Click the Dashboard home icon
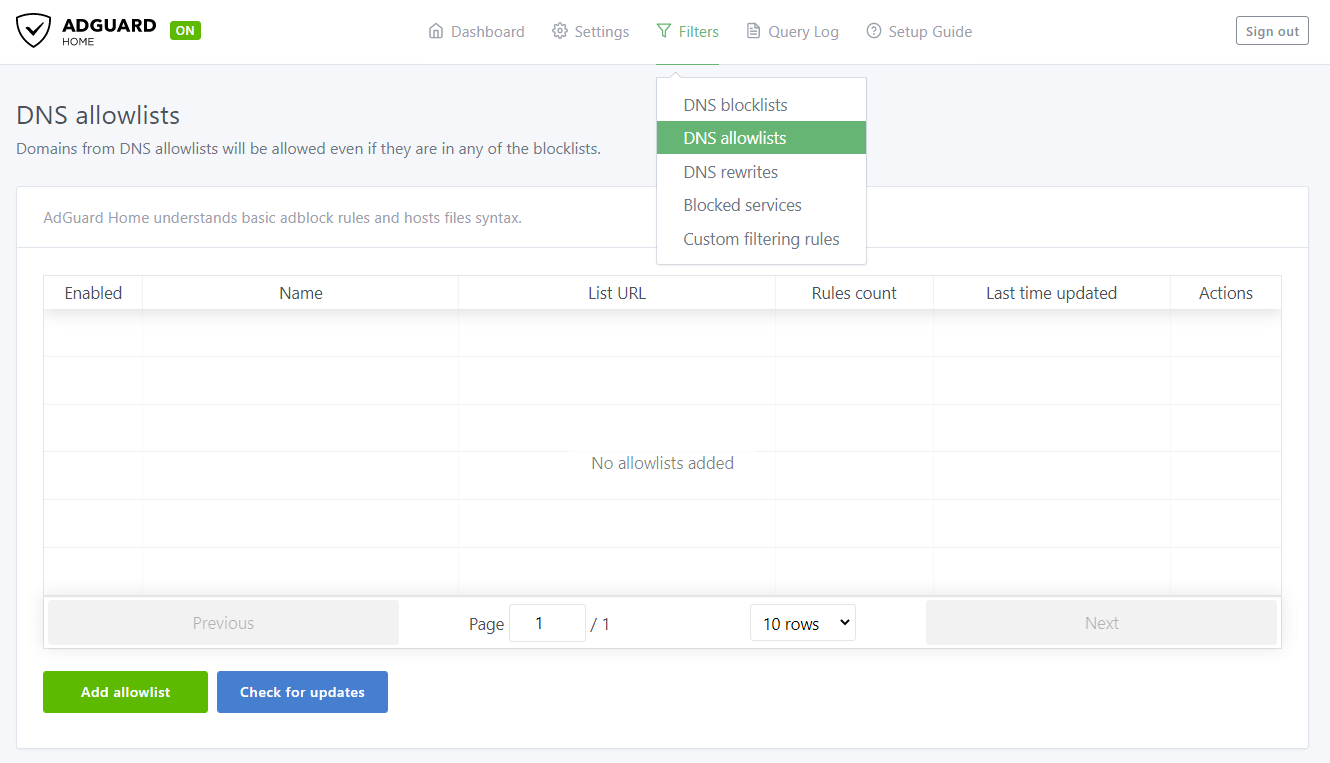This screenshot has width=1330, height=763. [436, 31]
